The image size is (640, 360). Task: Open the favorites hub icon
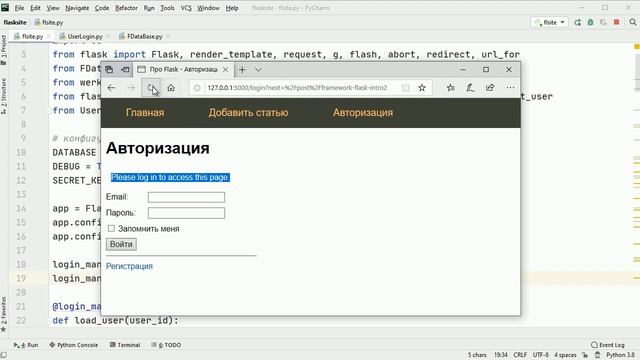click(x=451, y=88)
